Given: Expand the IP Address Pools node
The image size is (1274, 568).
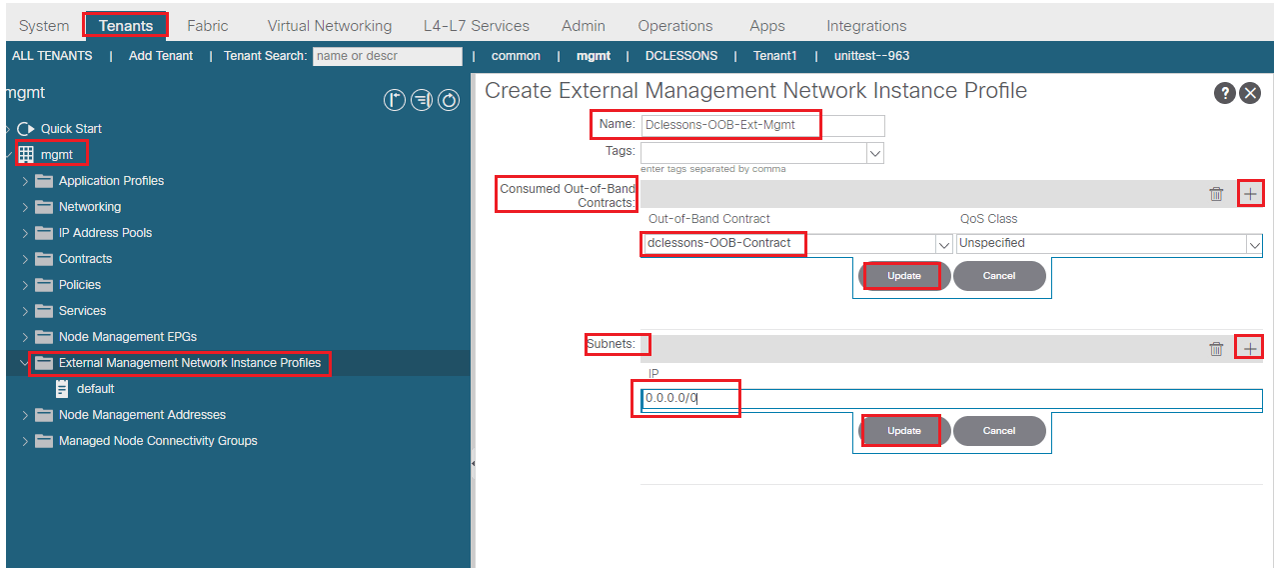Looking at the screenshot, I should click(x=25, y=233).
